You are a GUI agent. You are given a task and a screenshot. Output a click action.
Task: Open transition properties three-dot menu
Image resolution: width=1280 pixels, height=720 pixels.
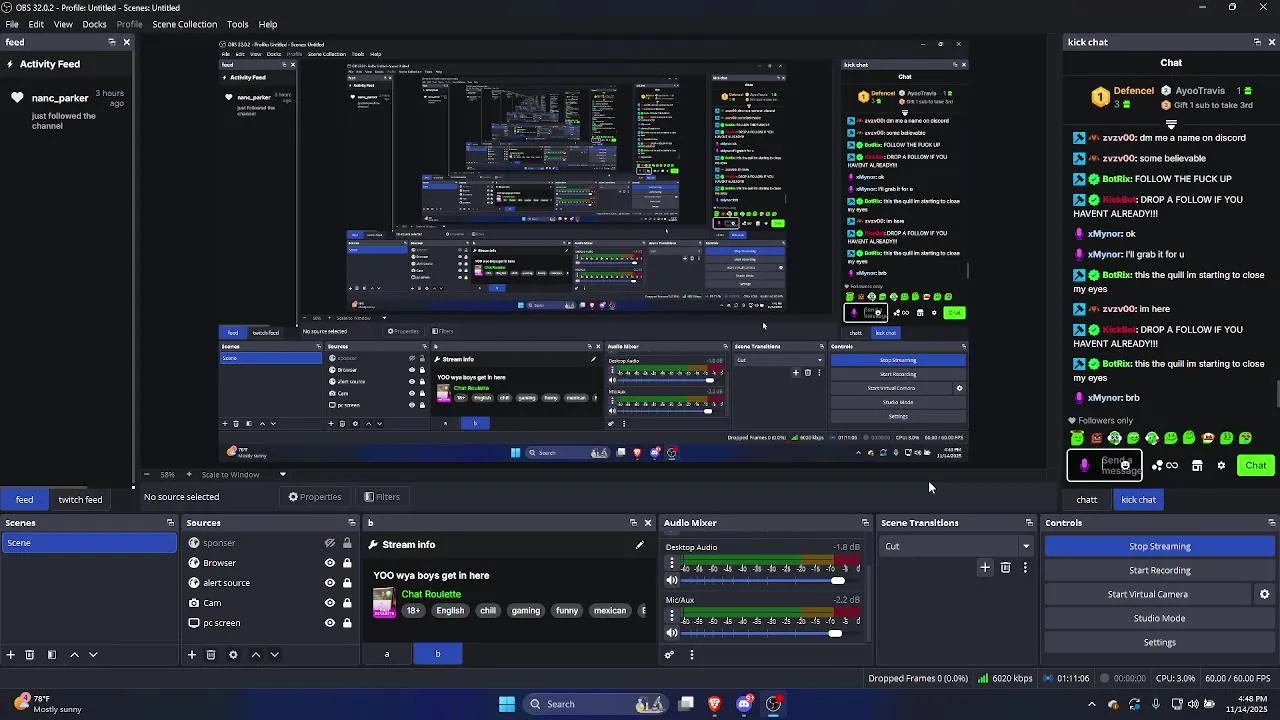1025,568
